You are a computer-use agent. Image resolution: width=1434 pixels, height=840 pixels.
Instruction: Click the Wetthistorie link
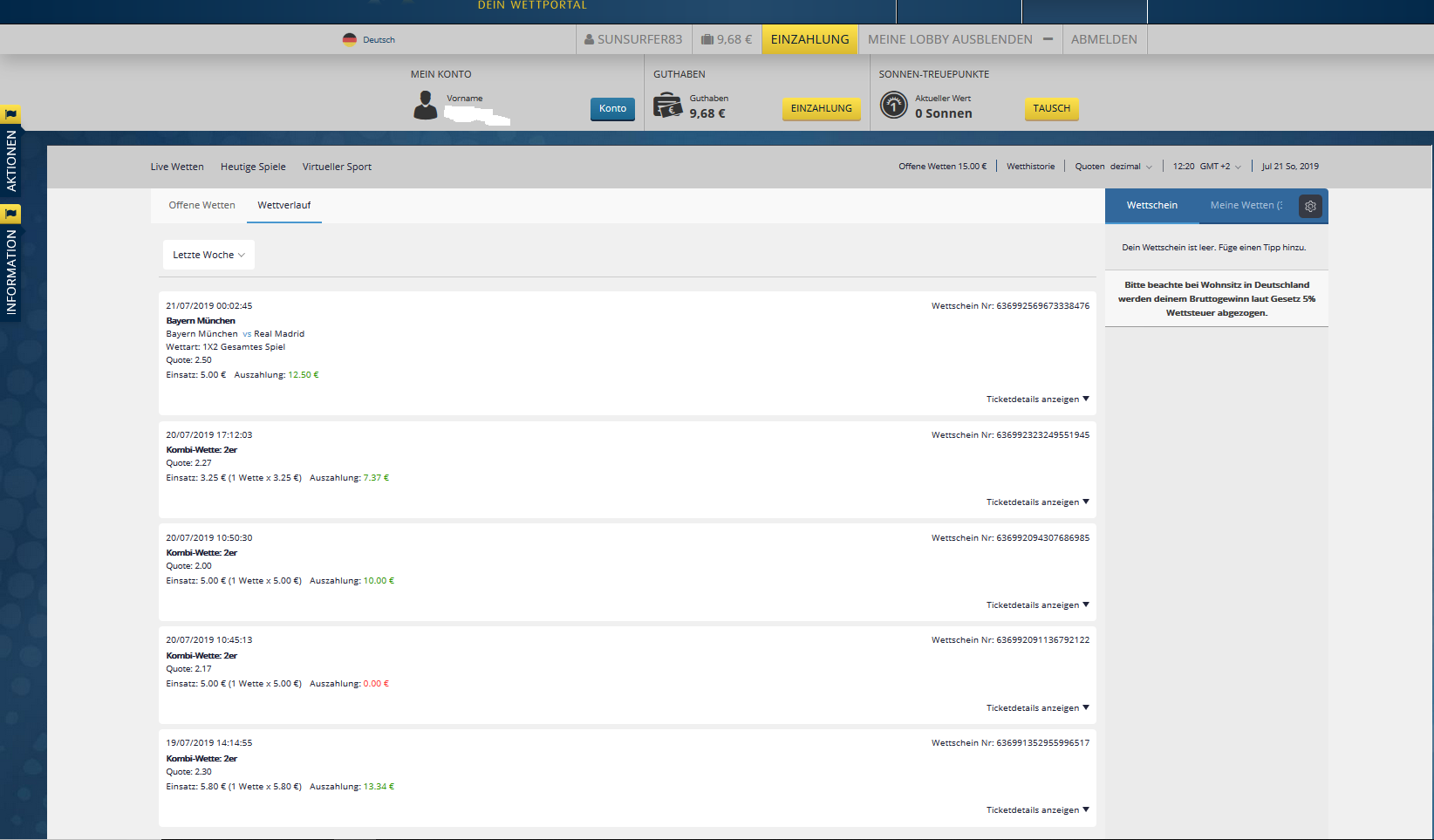tap(1030, 167)
